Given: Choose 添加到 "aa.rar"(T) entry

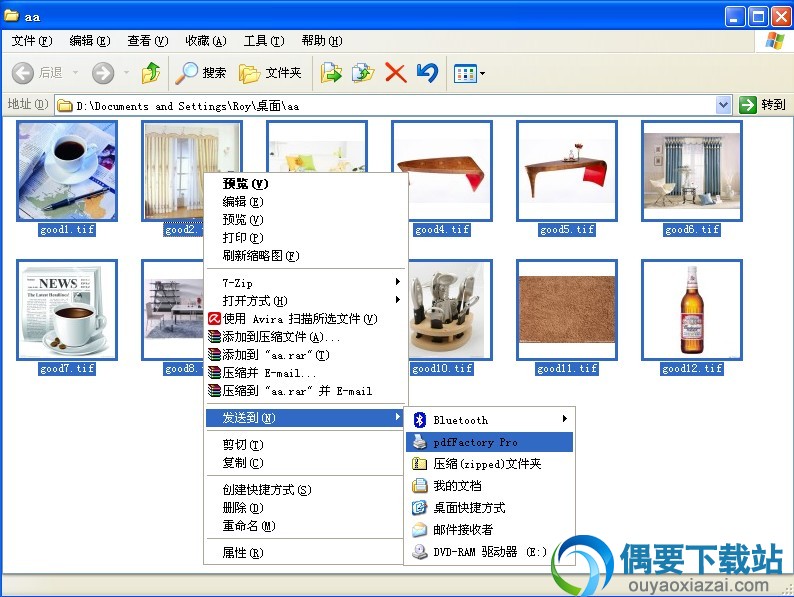Looking at the screenshot, I should click(305, 355).
